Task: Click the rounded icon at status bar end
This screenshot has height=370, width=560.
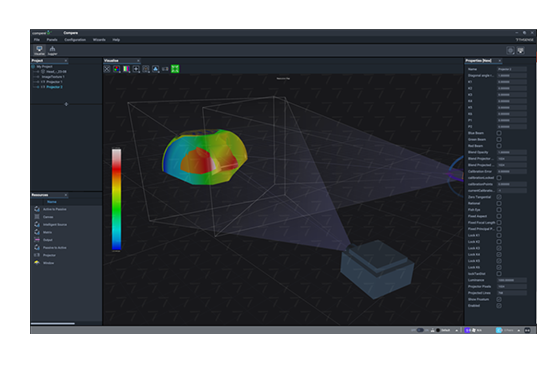Action: [x=527, y=330]
